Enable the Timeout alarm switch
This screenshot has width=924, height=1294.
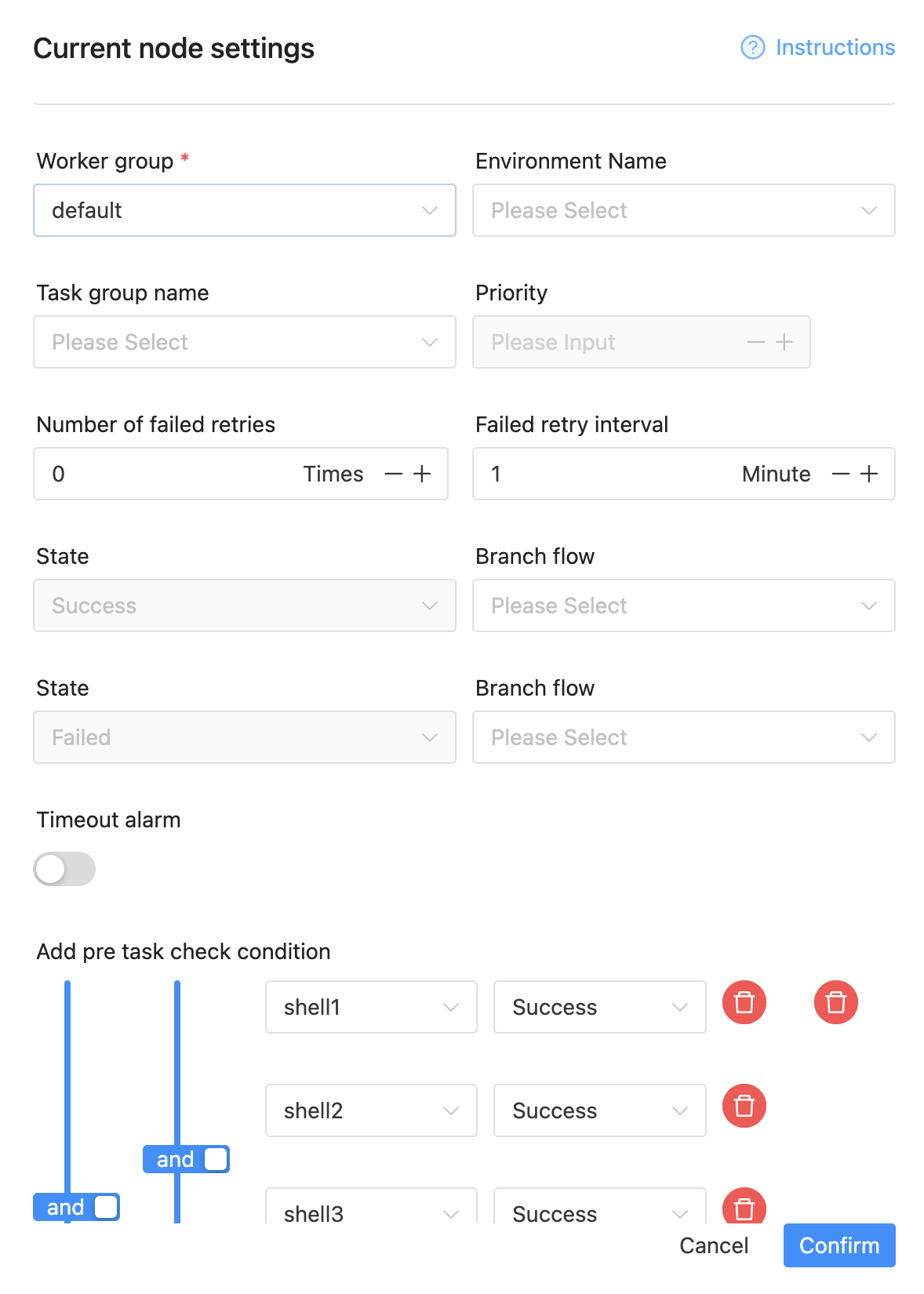point(64,869)
